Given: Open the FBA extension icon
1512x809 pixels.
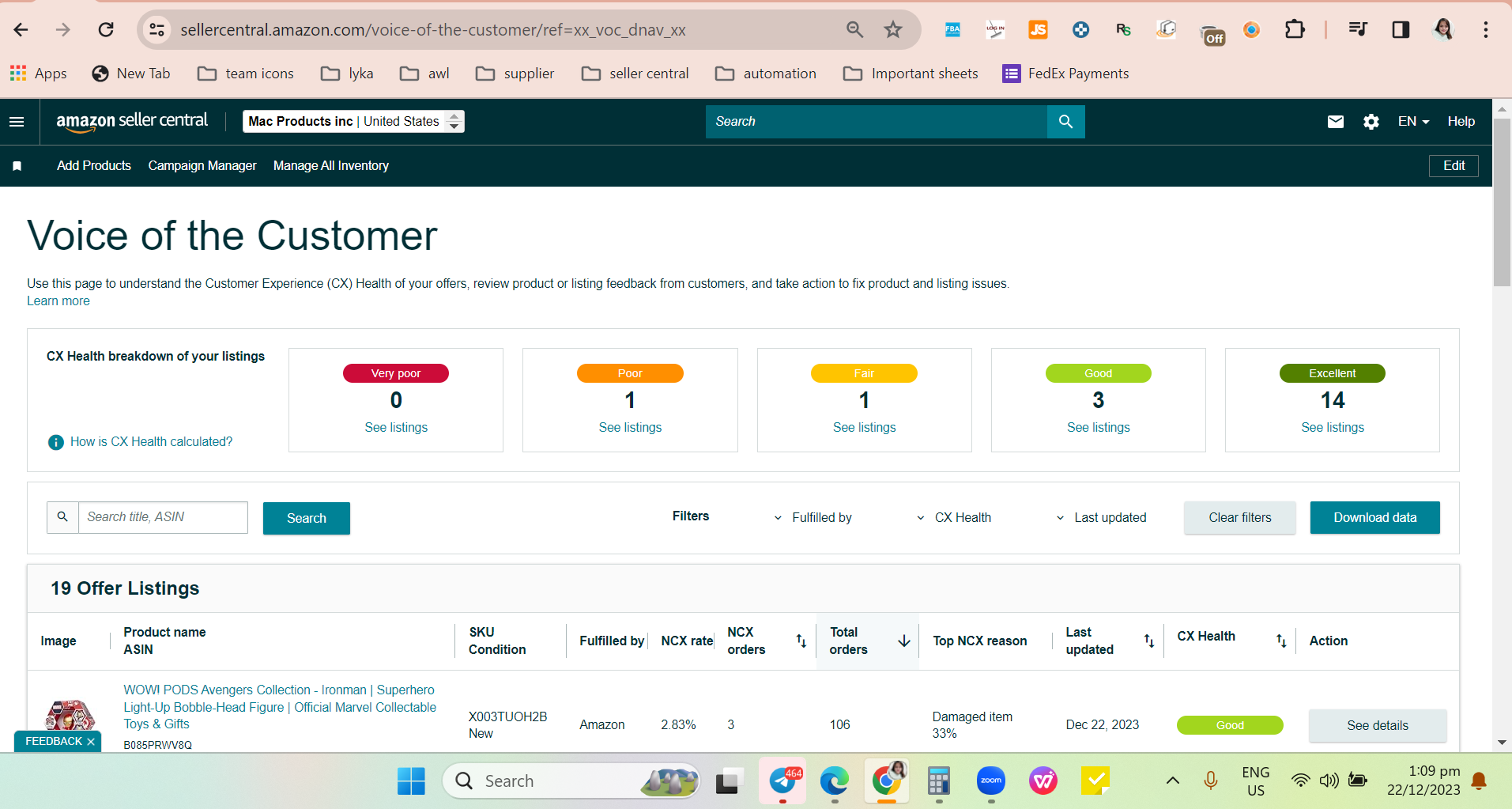Looking at the screenshot, I should click(952, 30).
